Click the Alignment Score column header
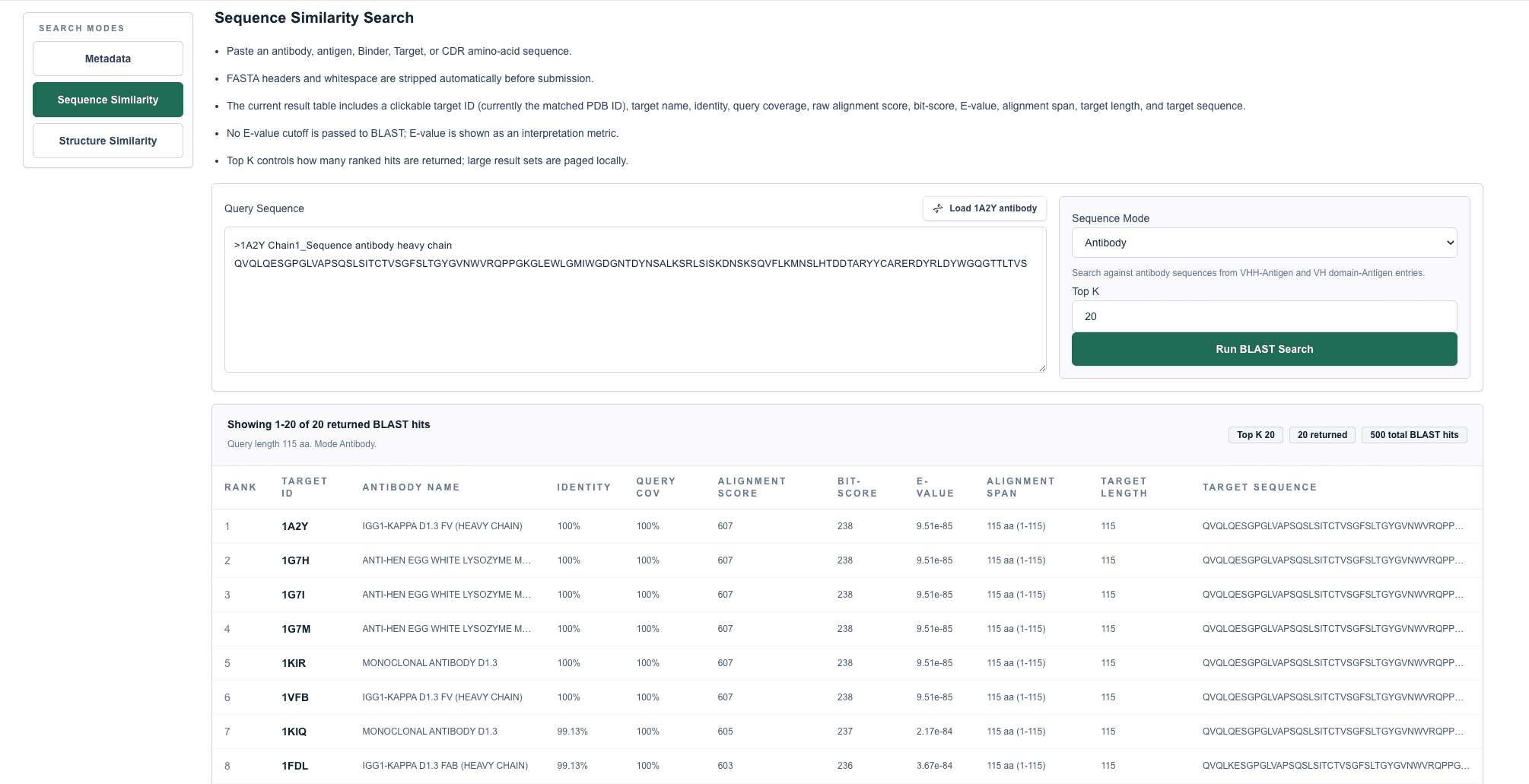This screenshot has width=1529, height=784. tap(752, 487)
